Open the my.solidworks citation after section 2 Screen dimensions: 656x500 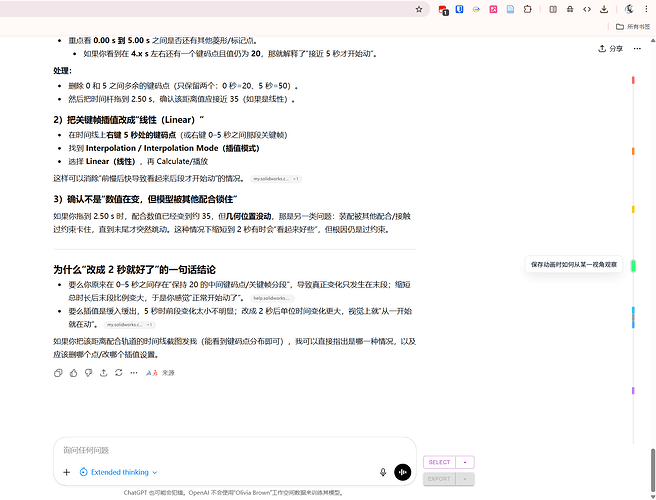(x=276, y=179)
